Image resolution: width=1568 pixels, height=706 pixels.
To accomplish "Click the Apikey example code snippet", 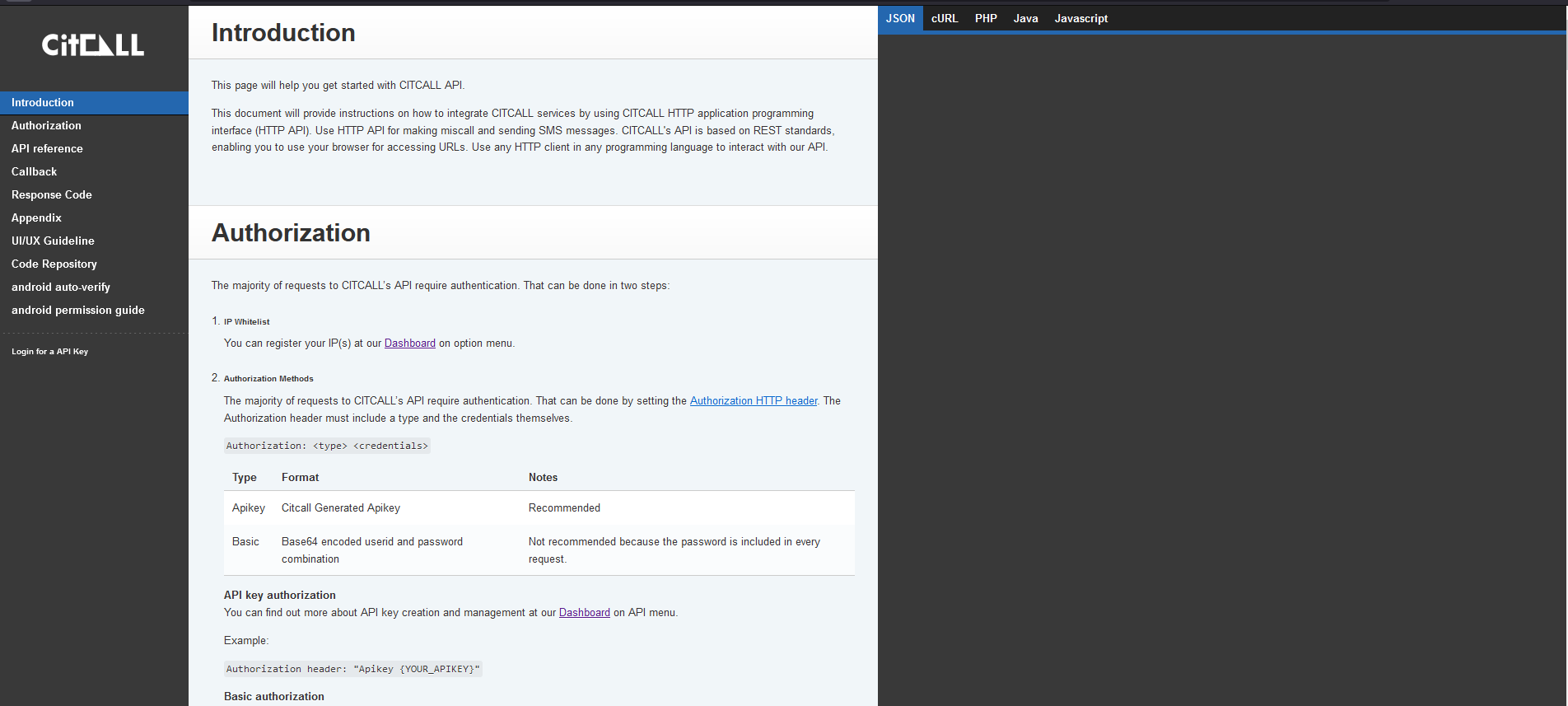I will point(352,669).
